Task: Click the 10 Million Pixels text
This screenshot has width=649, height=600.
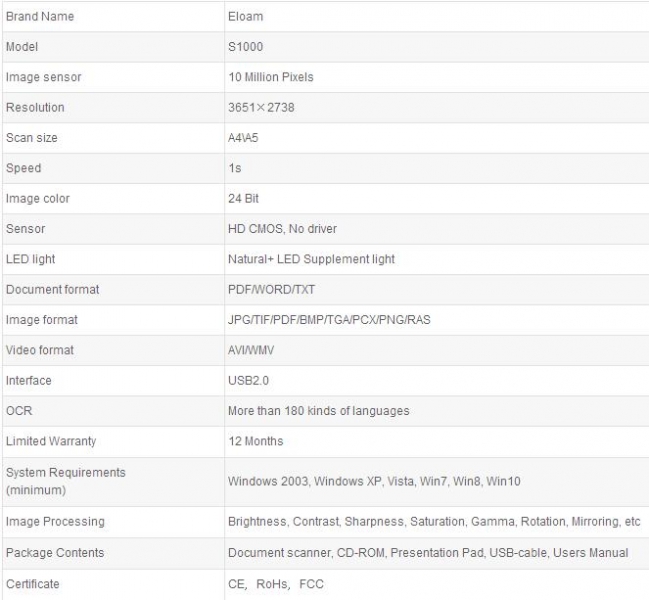Action: click(270, 77)
